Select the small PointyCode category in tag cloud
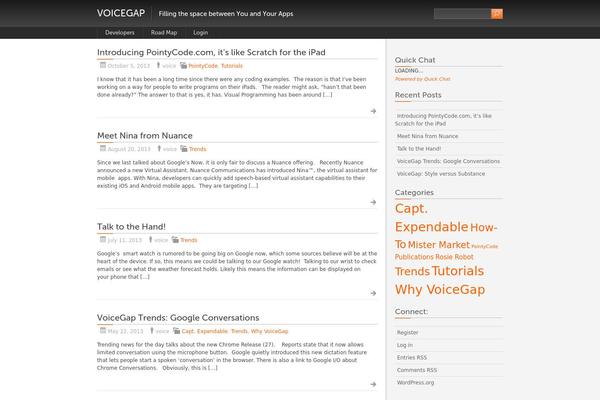The width and height of the screenshot is (600, 400). (484, 247)
